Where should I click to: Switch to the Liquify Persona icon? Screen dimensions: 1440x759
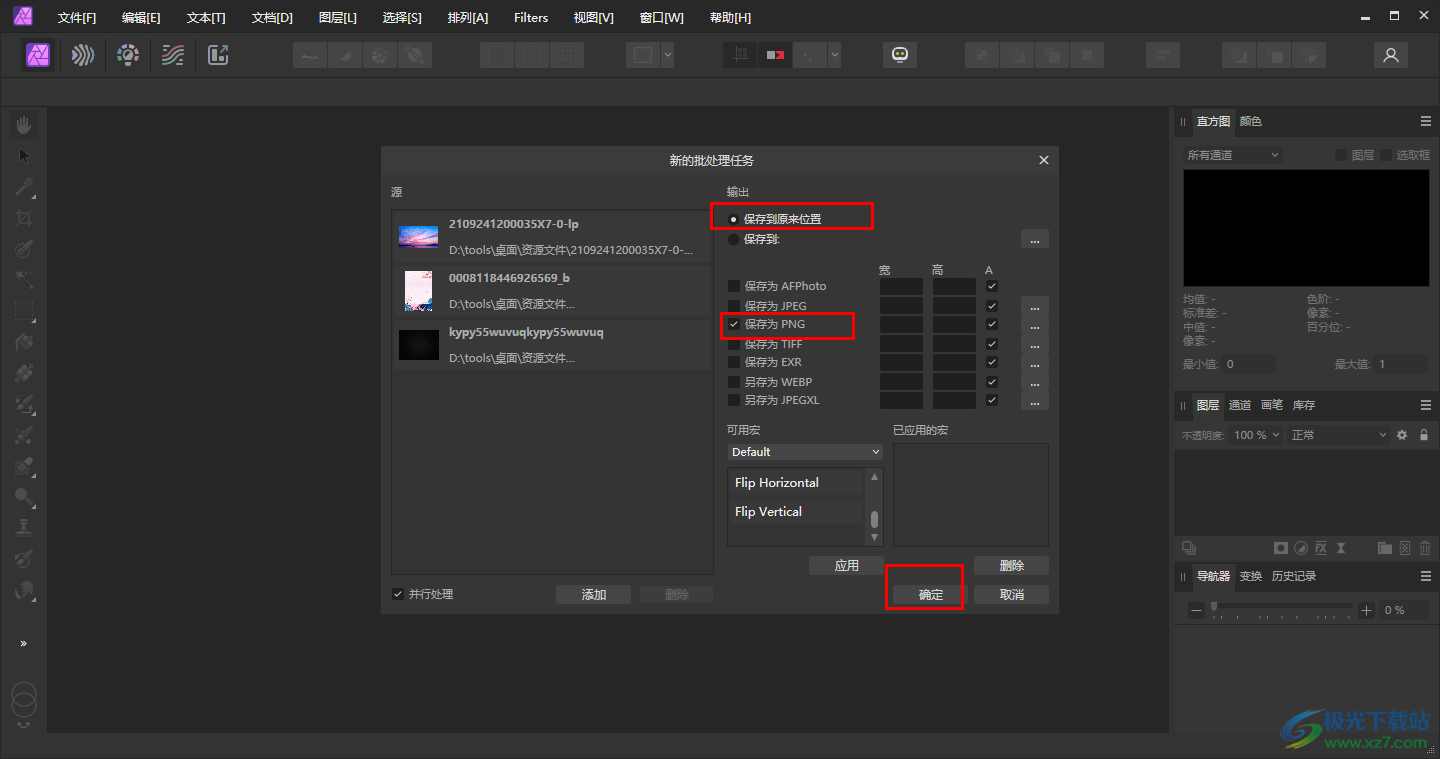point(83,55)
